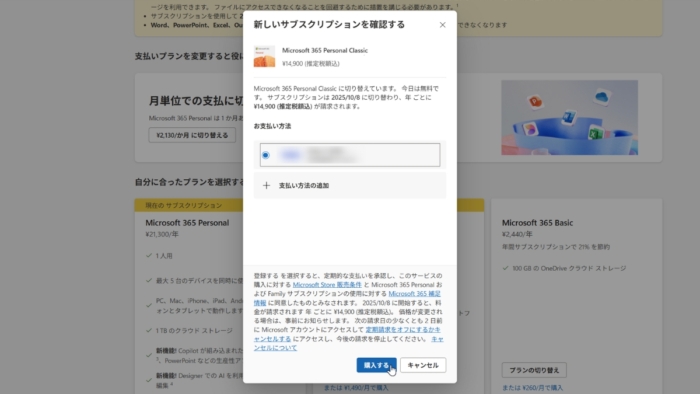
Task: Click the ¥2,440/年 price text
Action: point(517,234)
